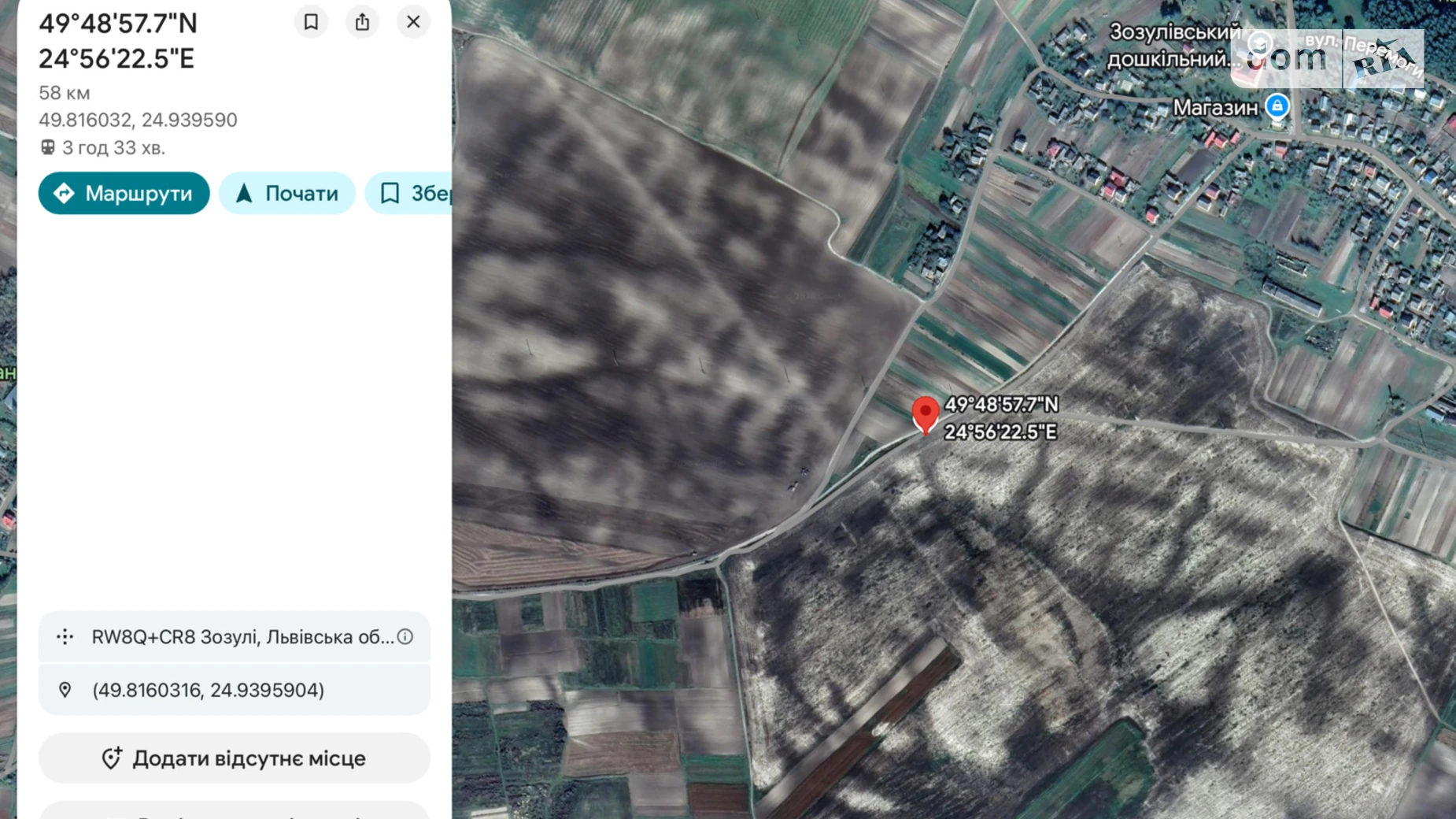Click the info icon beside plus code
Viewport: 1456px width, 819px height.
(405, 636)
